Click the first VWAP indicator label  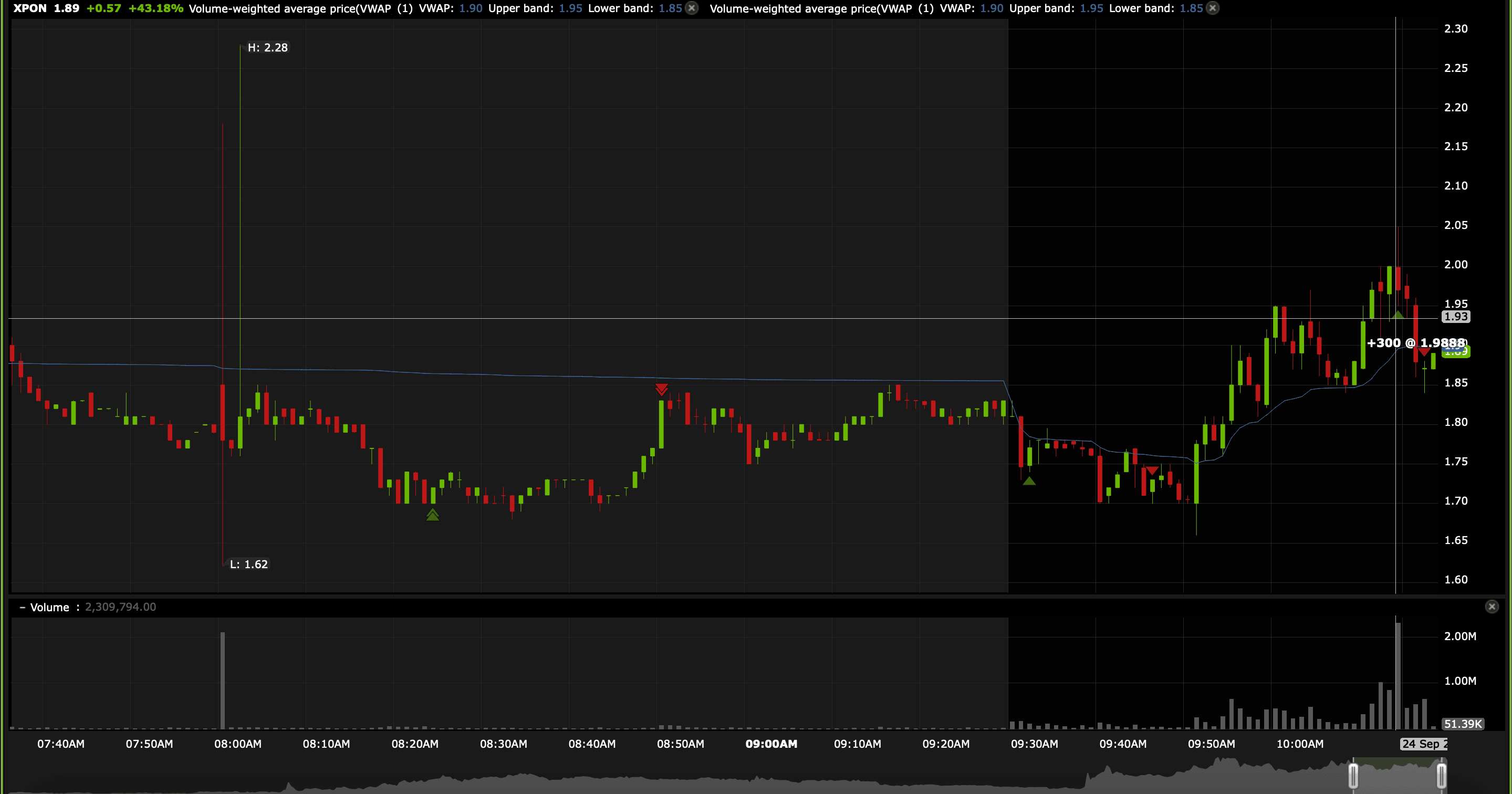click(300, 8)
